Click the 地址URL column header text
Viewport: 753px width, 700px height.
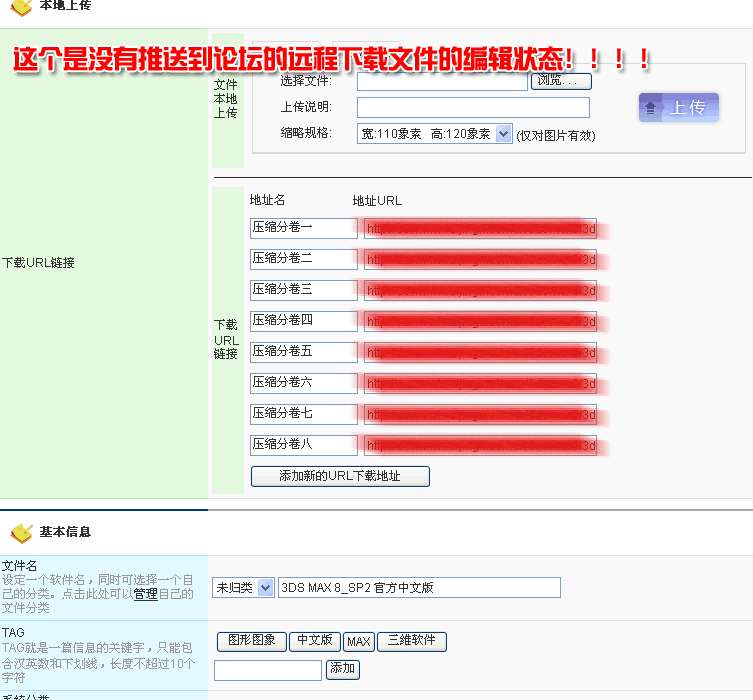point(377,201)
